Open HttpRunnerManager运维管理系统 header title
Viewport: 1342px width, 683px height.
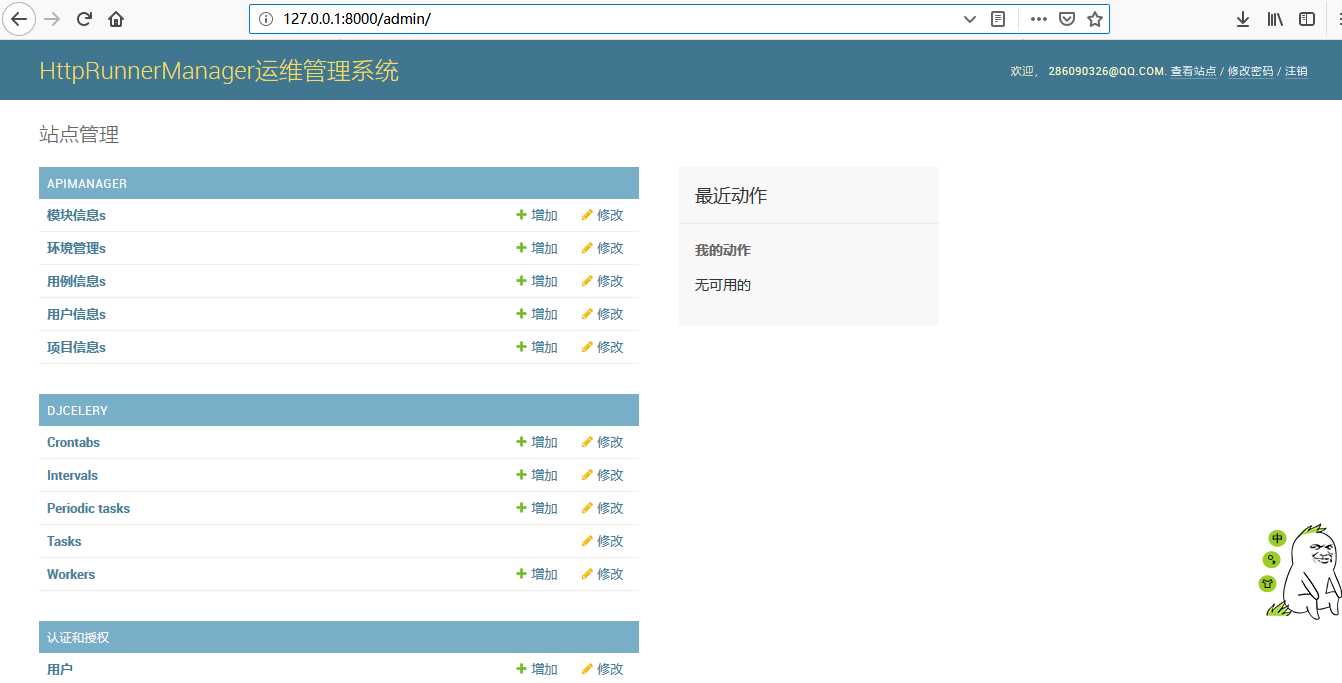(x=219, y=71)
